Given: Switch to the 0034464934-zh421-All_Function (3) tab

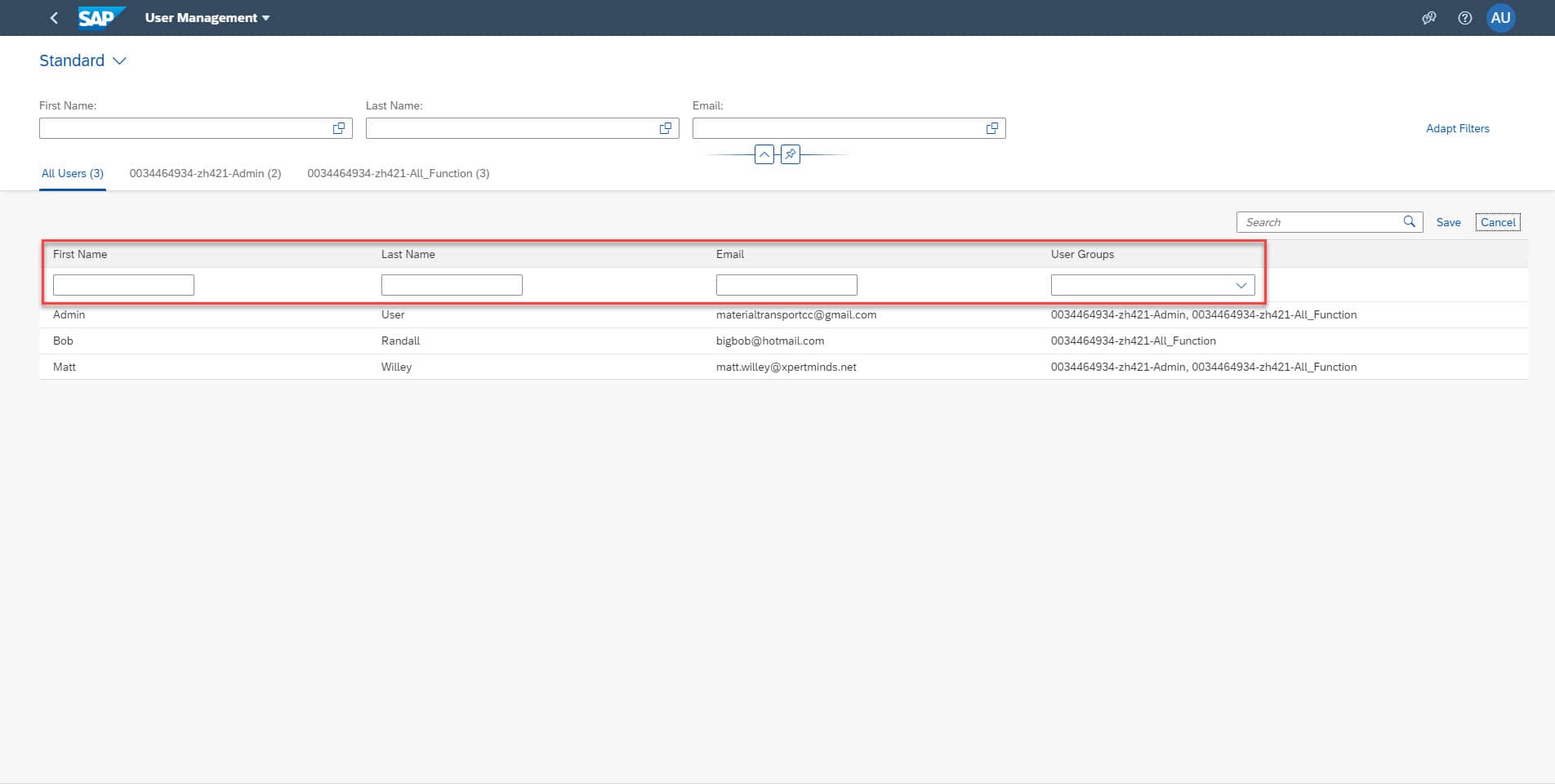Looking at the screenshot, I should point(399,173).
